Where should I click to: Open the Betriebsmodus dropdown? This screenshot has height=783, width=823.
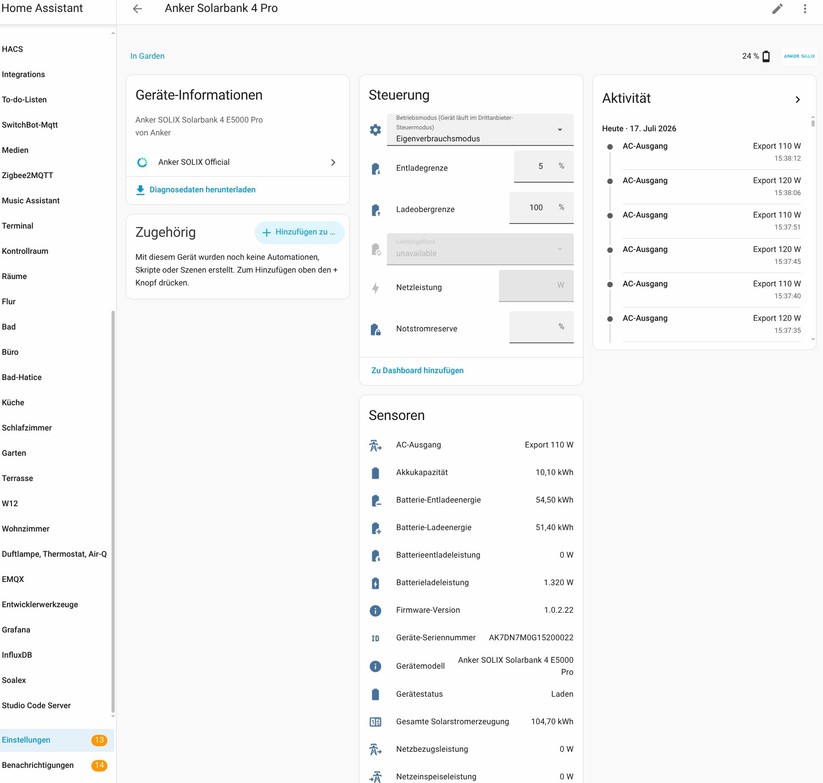(x=480, y=130)
